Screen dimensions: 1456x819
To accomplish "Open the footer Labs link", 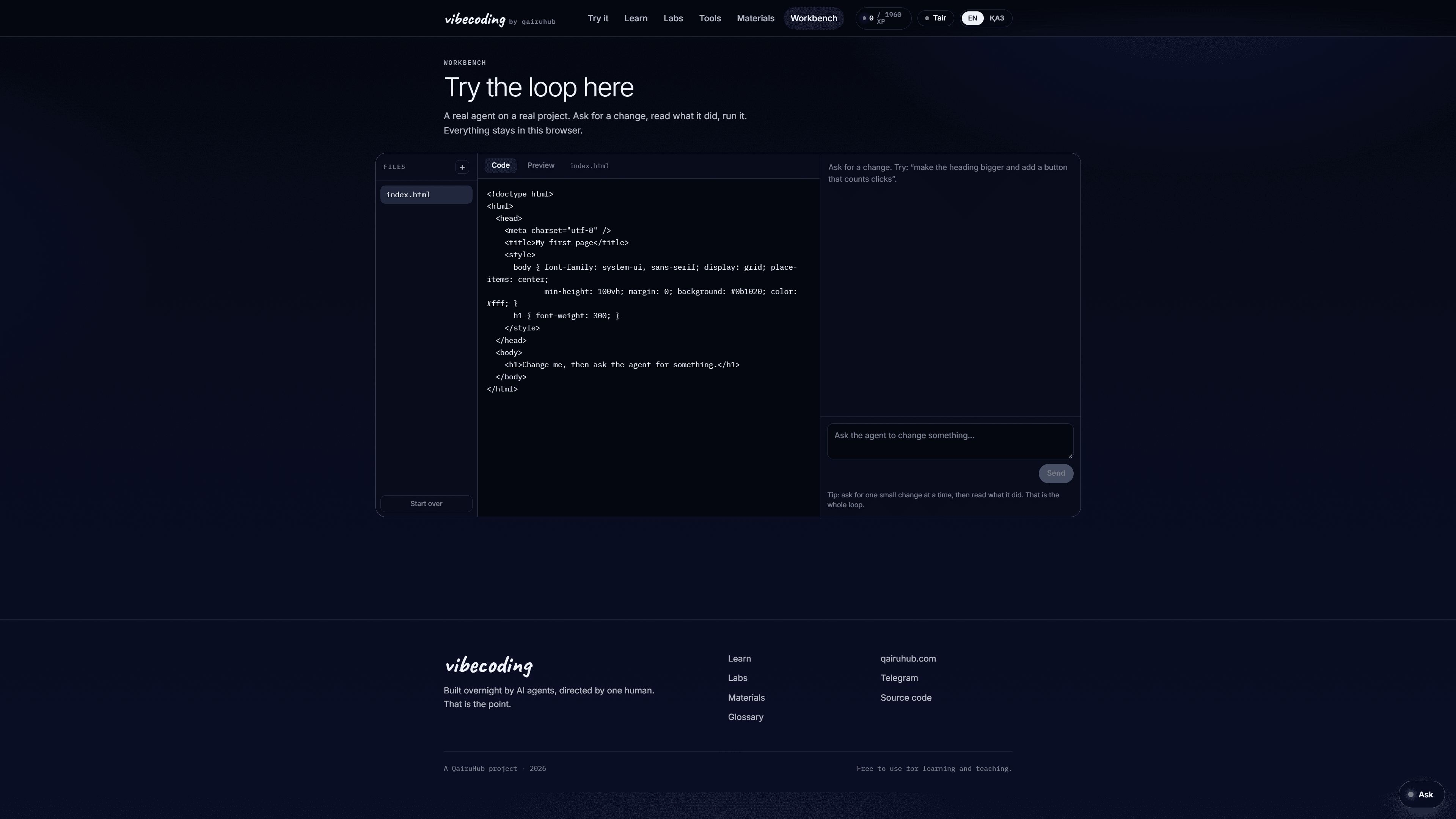I will coord(738,678).
